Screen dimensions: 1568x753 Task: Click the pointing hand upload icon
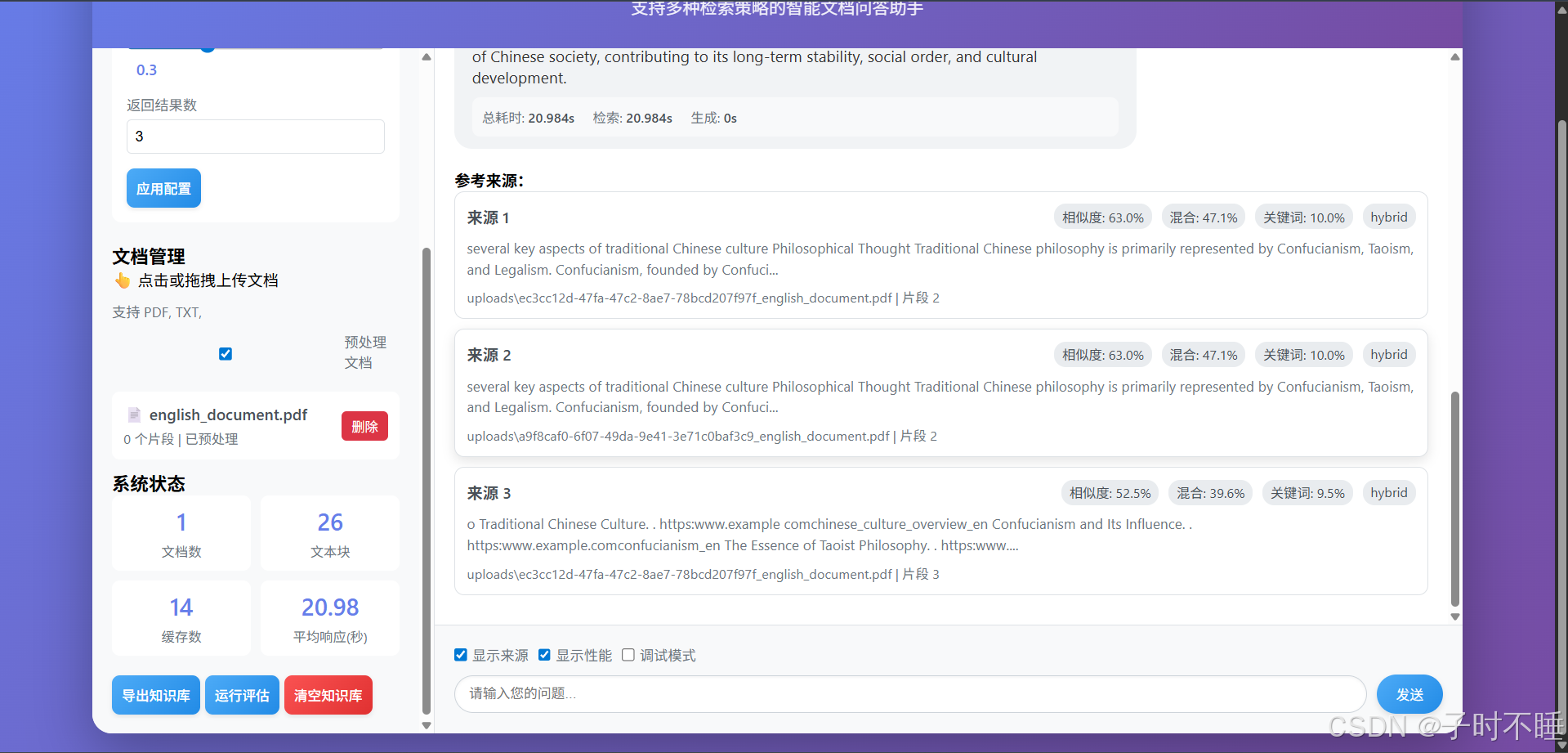click(123, 280)
